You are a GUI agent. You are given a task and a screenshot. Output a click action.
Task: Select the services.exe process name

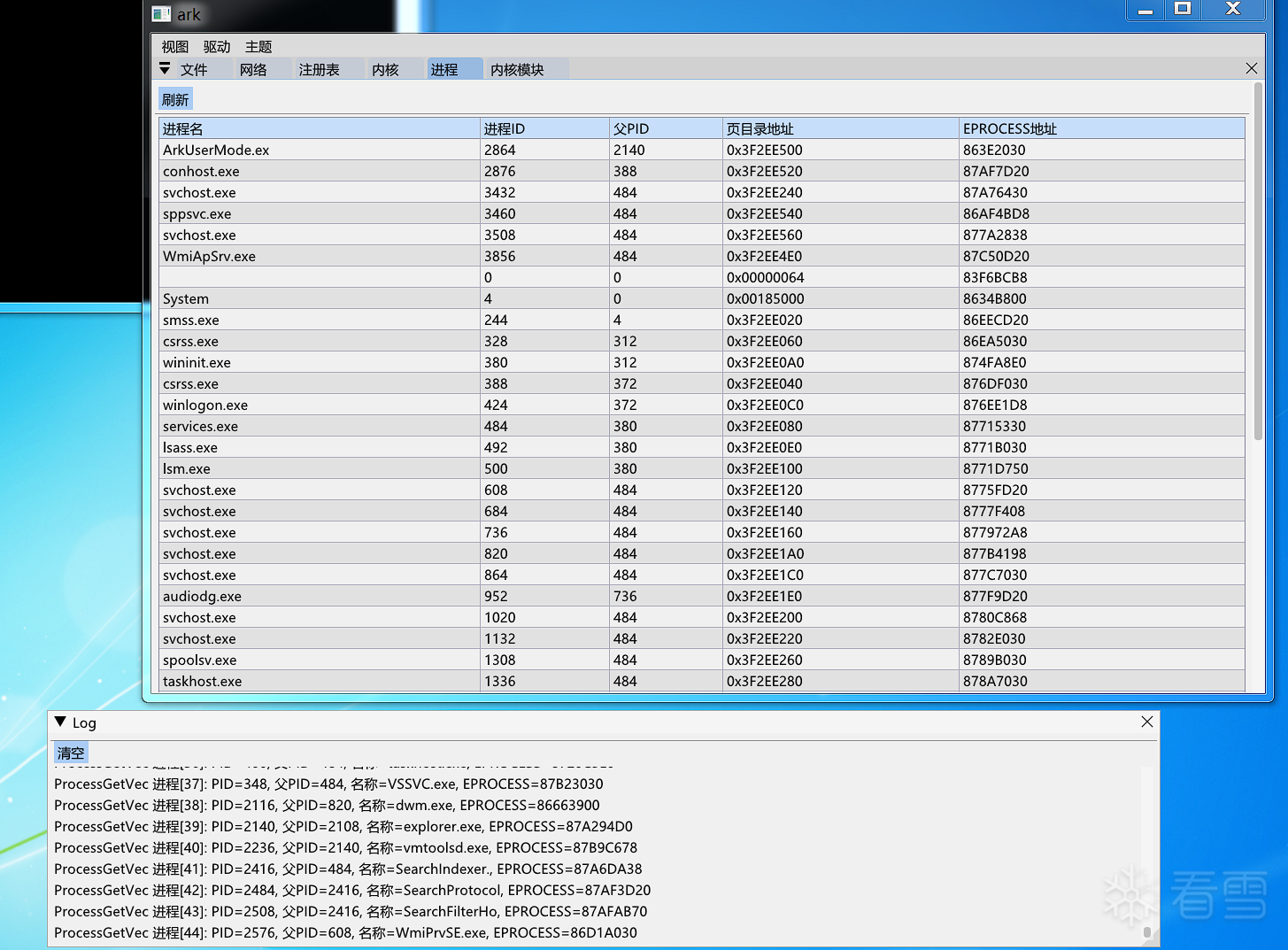200,426
